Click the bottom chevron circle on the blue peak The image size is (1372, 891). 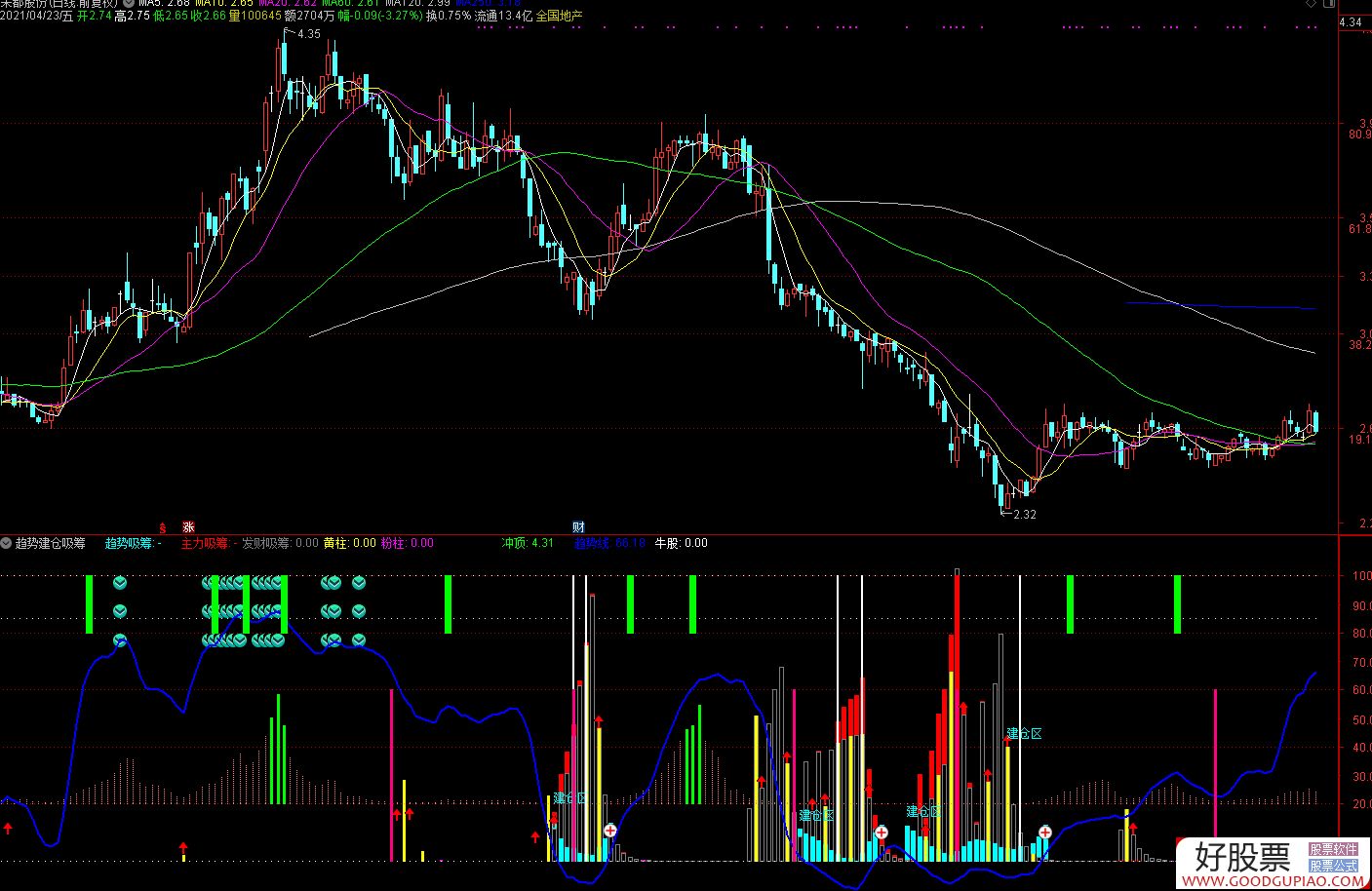coord(121,639)
